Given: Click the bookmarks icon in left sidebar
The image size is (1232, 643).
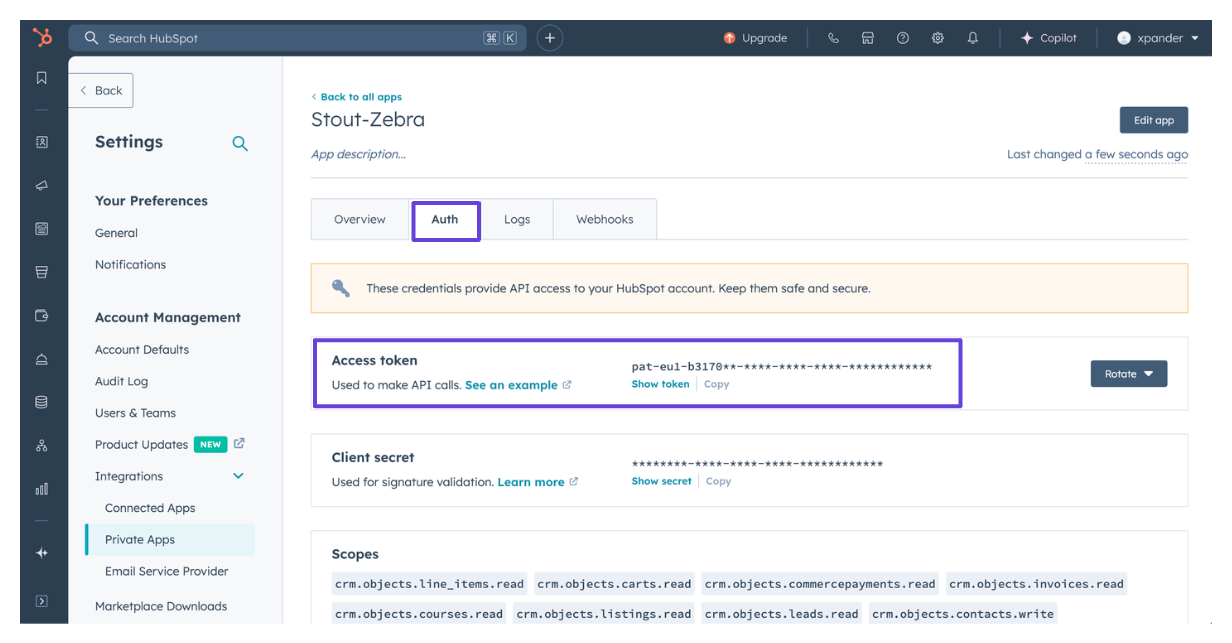Looking at the screenshot, I should (x=42, y=78).
